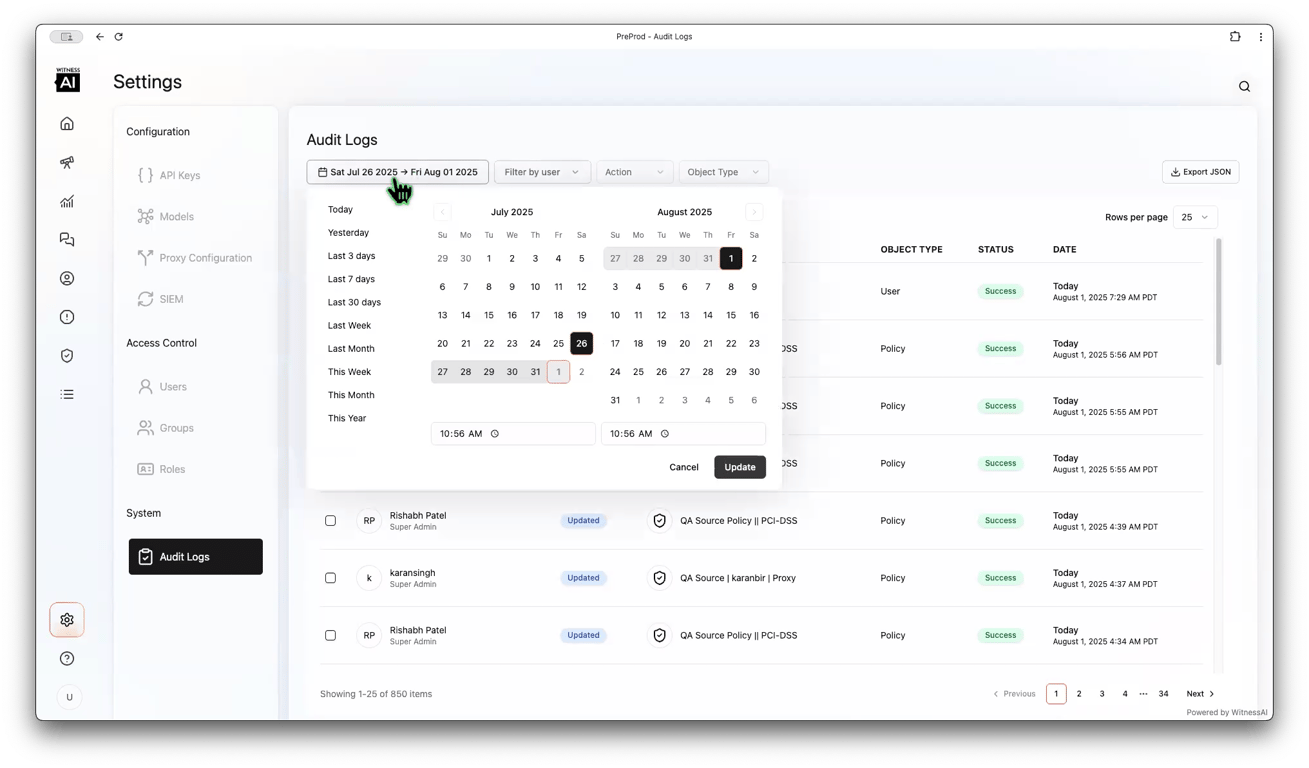Reload the page with the refresh icon
Image resolution: width=1309 pixels, height=768 pixels.
pyautogui.click(x=119, y=37)
